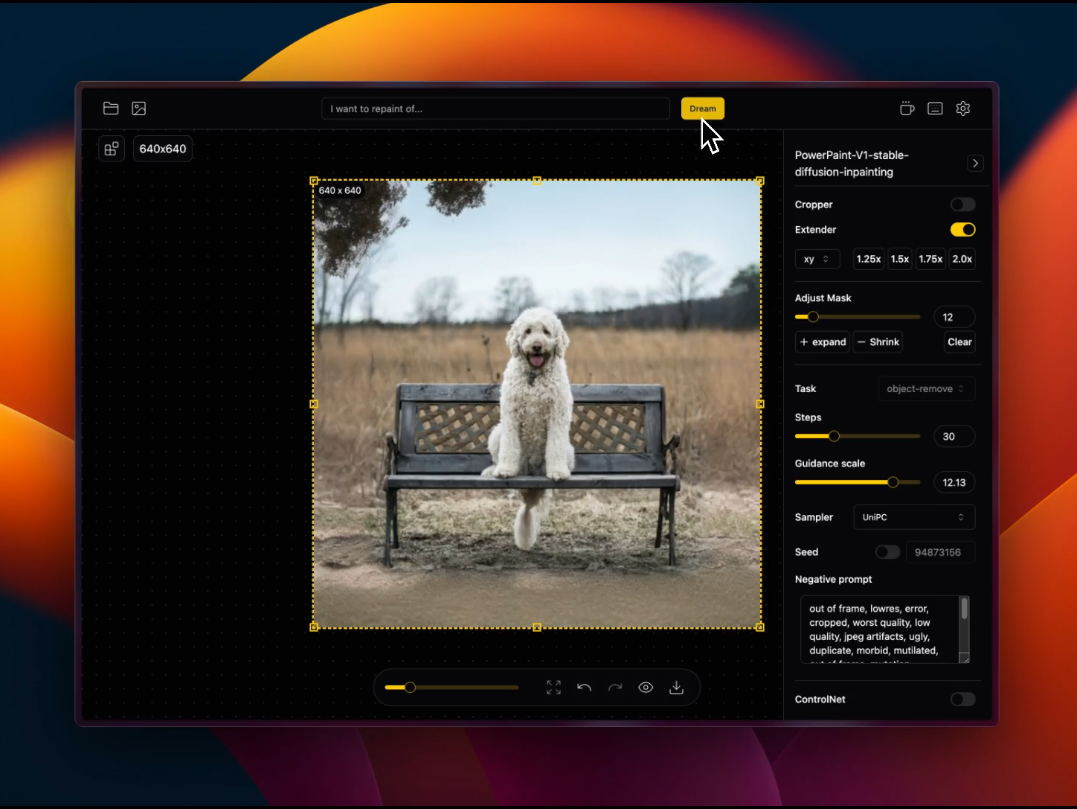Enable the Cropper toggle
Viewport: 1077px width, 809px height.
point(962,205)
